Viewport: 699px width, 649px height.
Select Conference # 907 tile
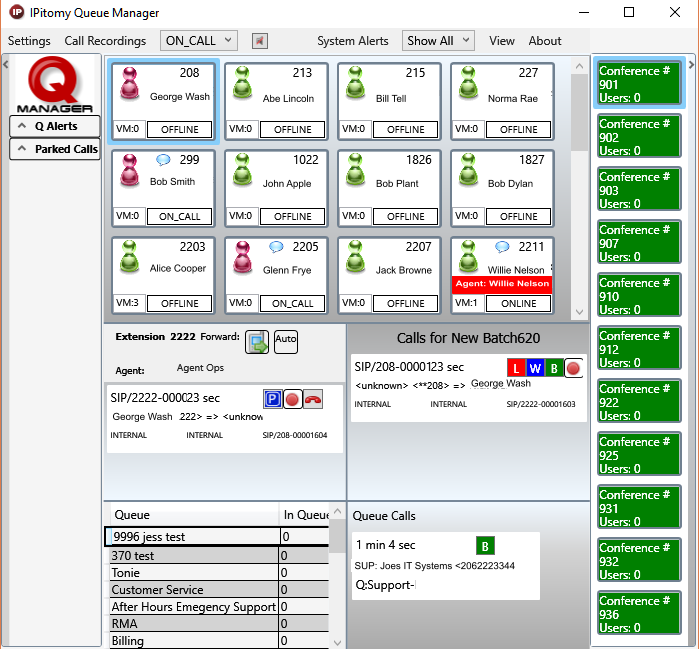coord(639,243)
